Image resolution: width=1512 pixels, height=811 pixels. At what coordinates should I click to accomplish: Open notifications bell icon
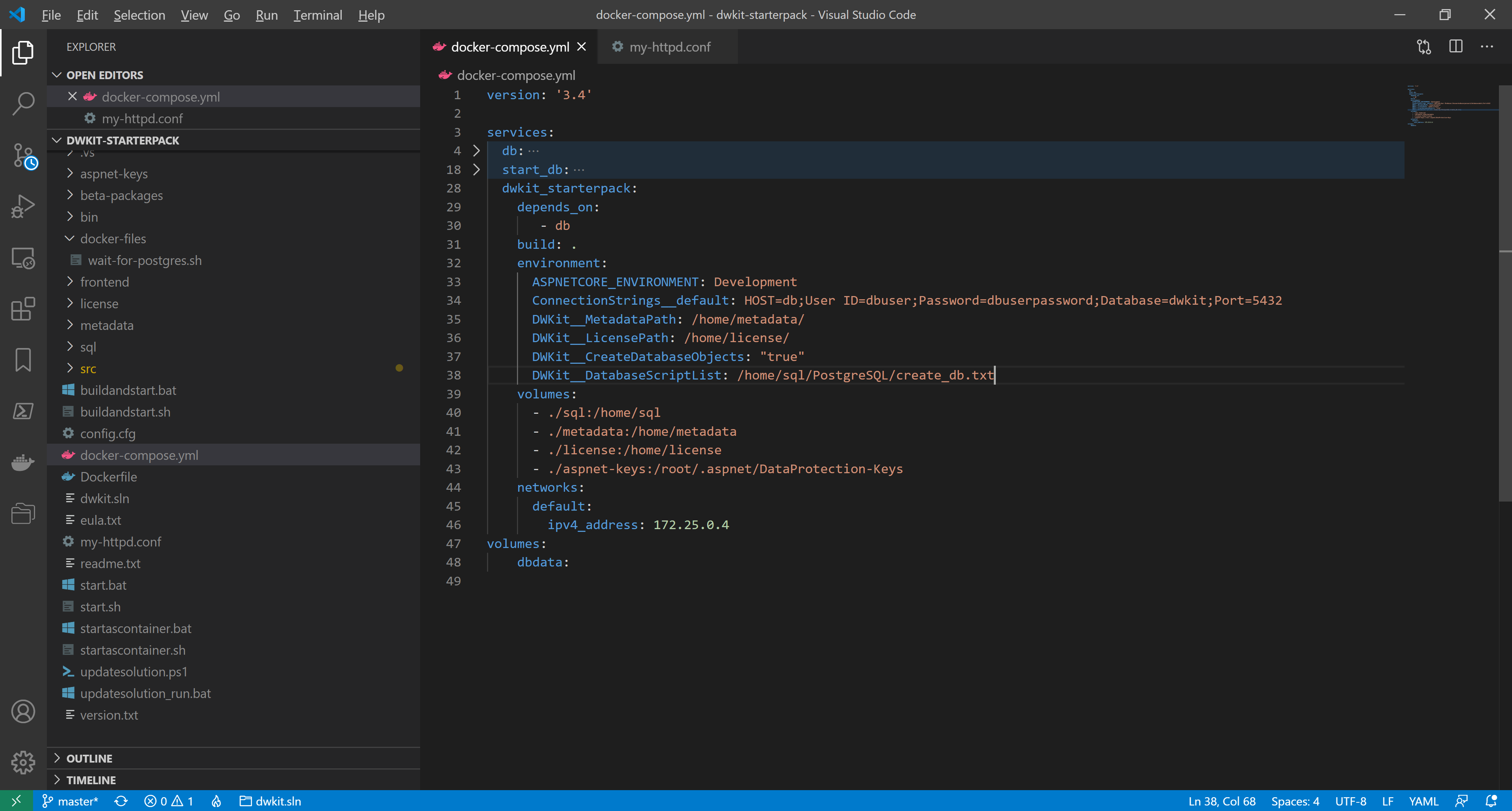tap(1491, 801)
